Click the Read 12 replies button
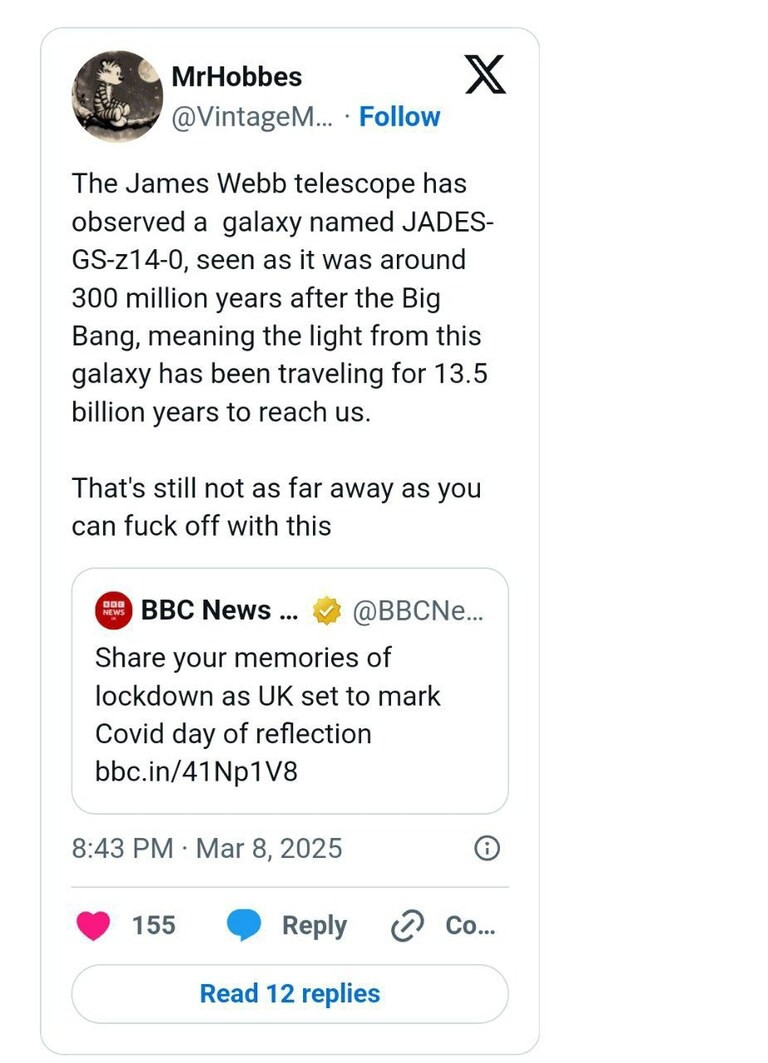This screenshot has height=1063, width=768. coord(290,993)
